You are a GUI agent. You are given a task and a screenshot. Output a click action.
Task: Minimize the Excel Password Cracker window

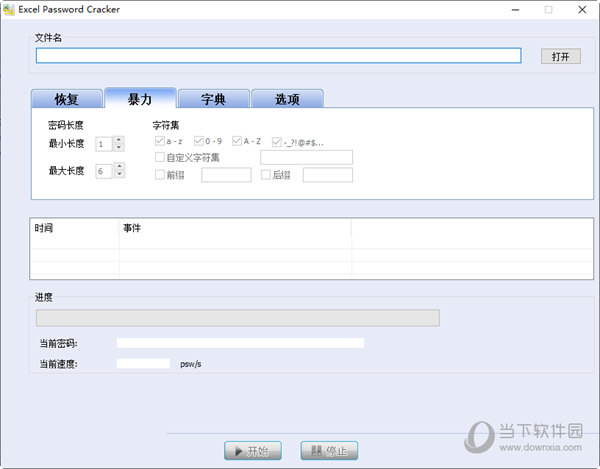[515, 10]
